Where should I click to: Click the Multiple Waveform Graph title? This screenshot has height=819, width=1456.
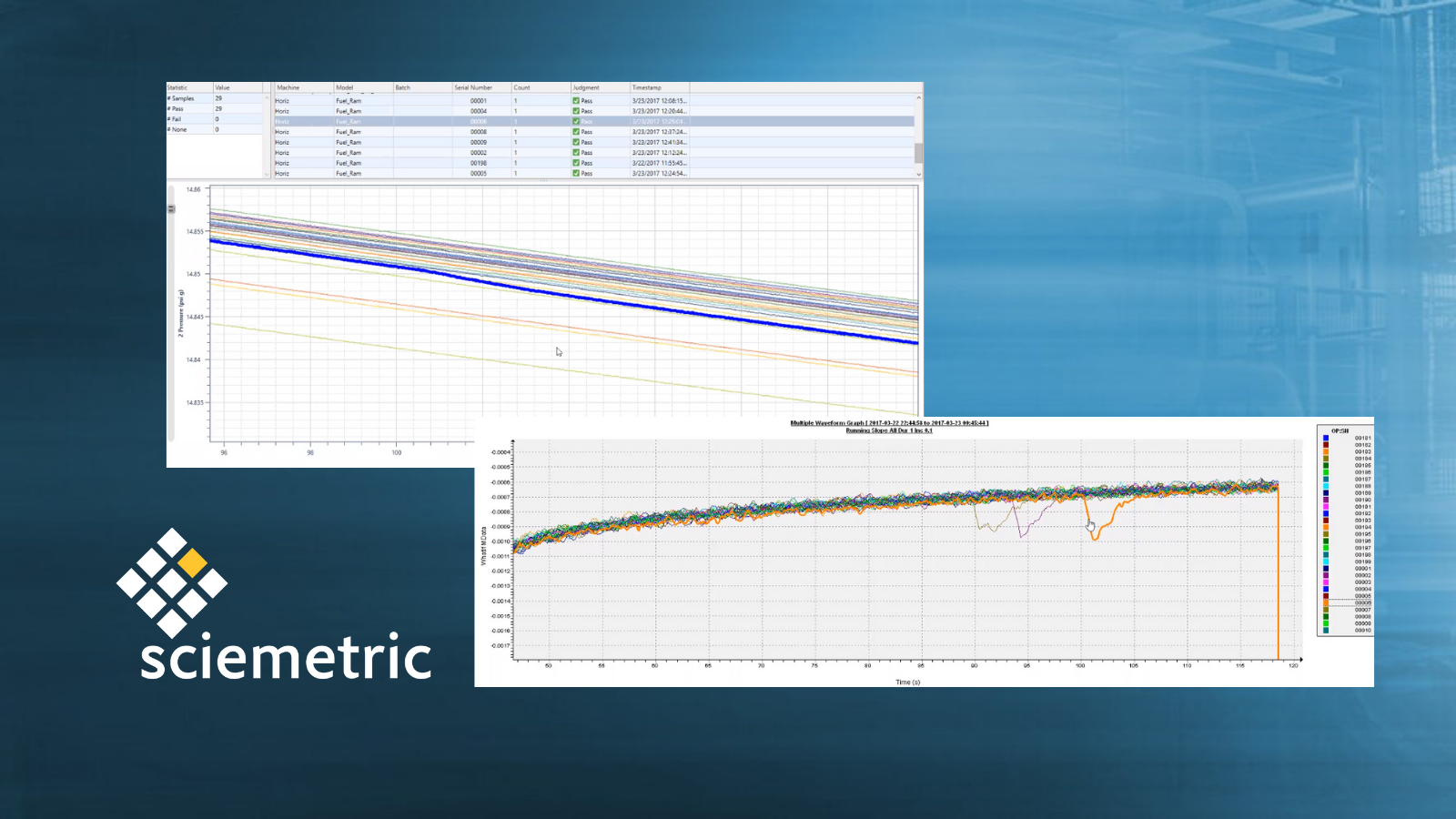pos(889,423)
